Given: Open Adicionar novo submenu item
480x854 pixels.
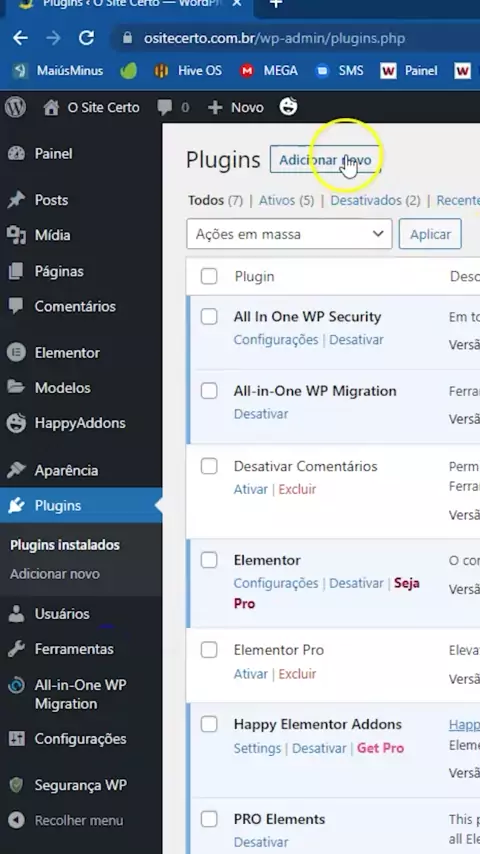Looking at the screenshot, I should click(x=54, y=574).
